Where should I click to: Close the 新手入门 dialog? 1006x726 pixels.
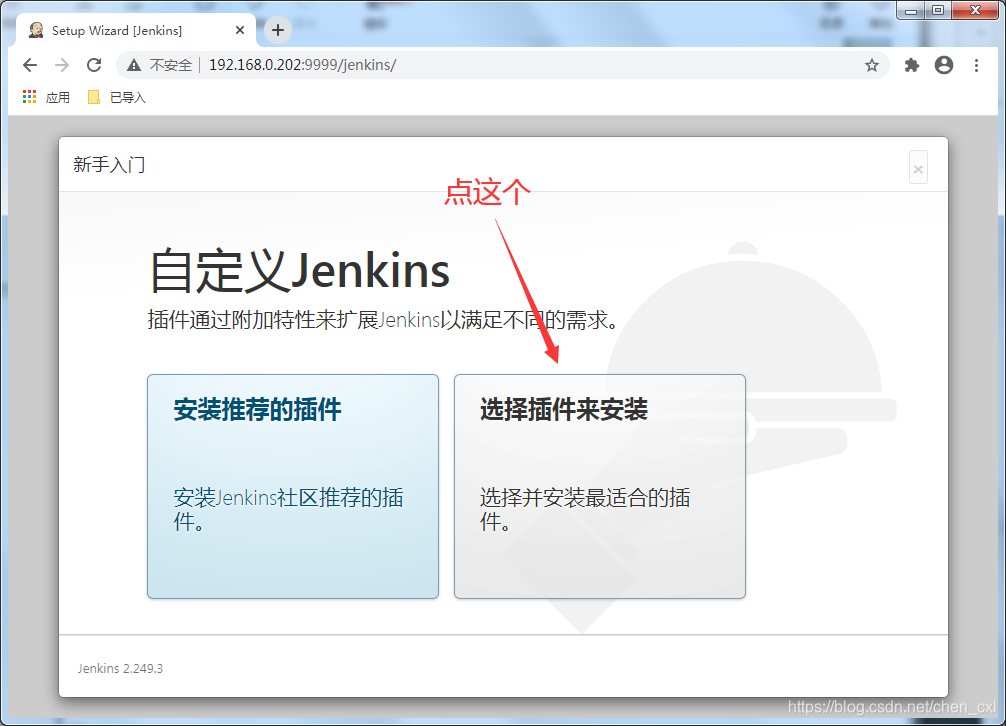(918, 168)
